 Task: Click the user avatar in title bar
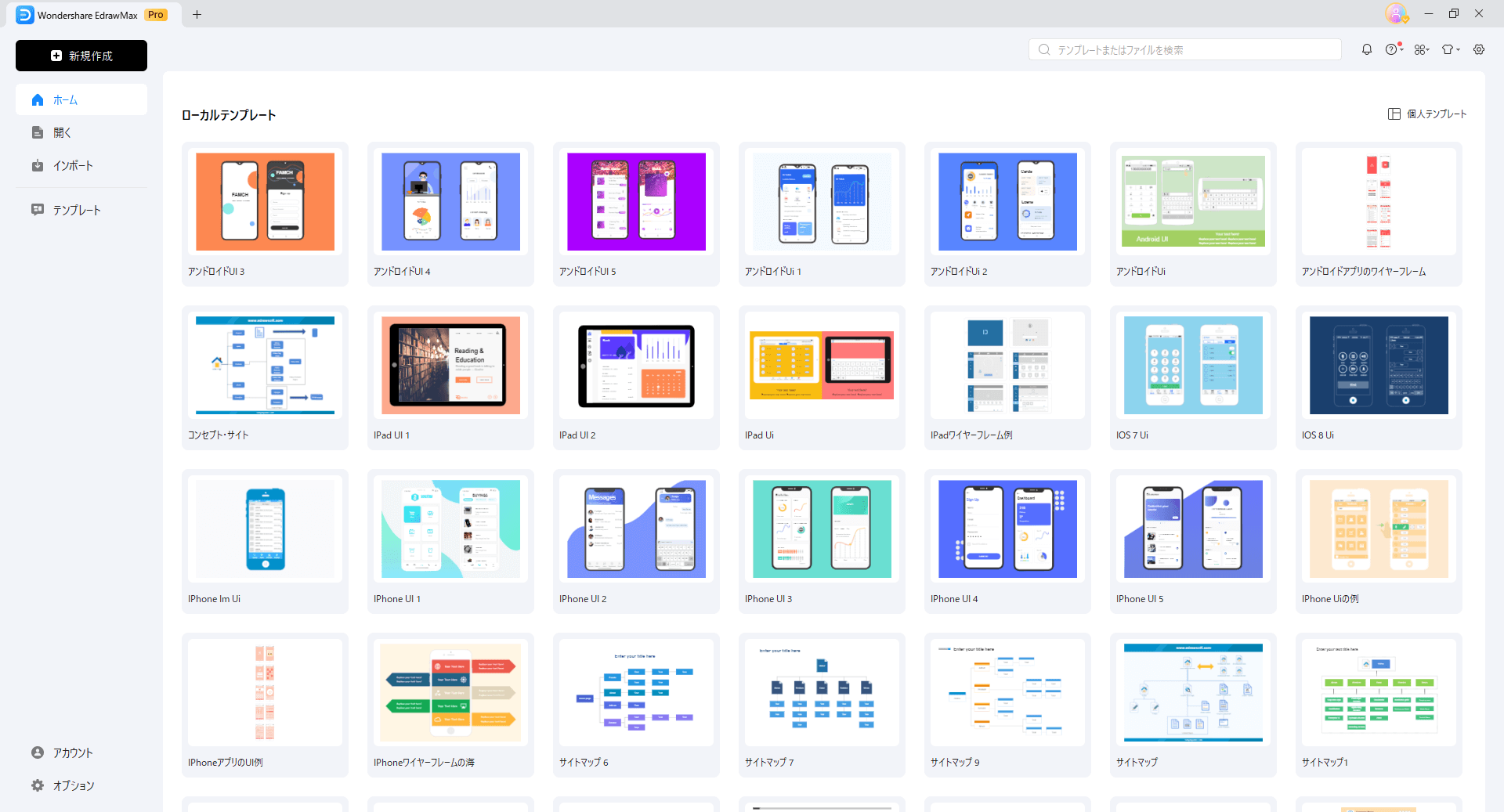1396,13
